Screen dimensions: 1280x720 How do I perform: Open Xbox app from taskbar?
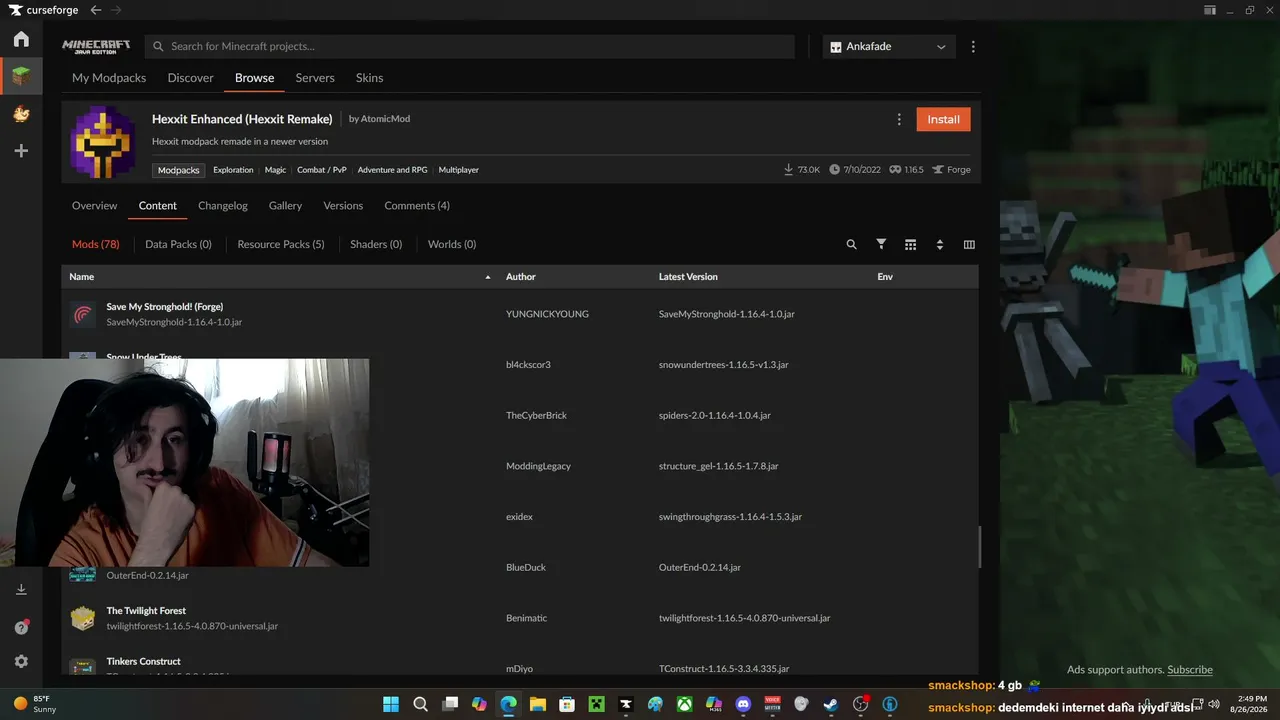point(684,704)
